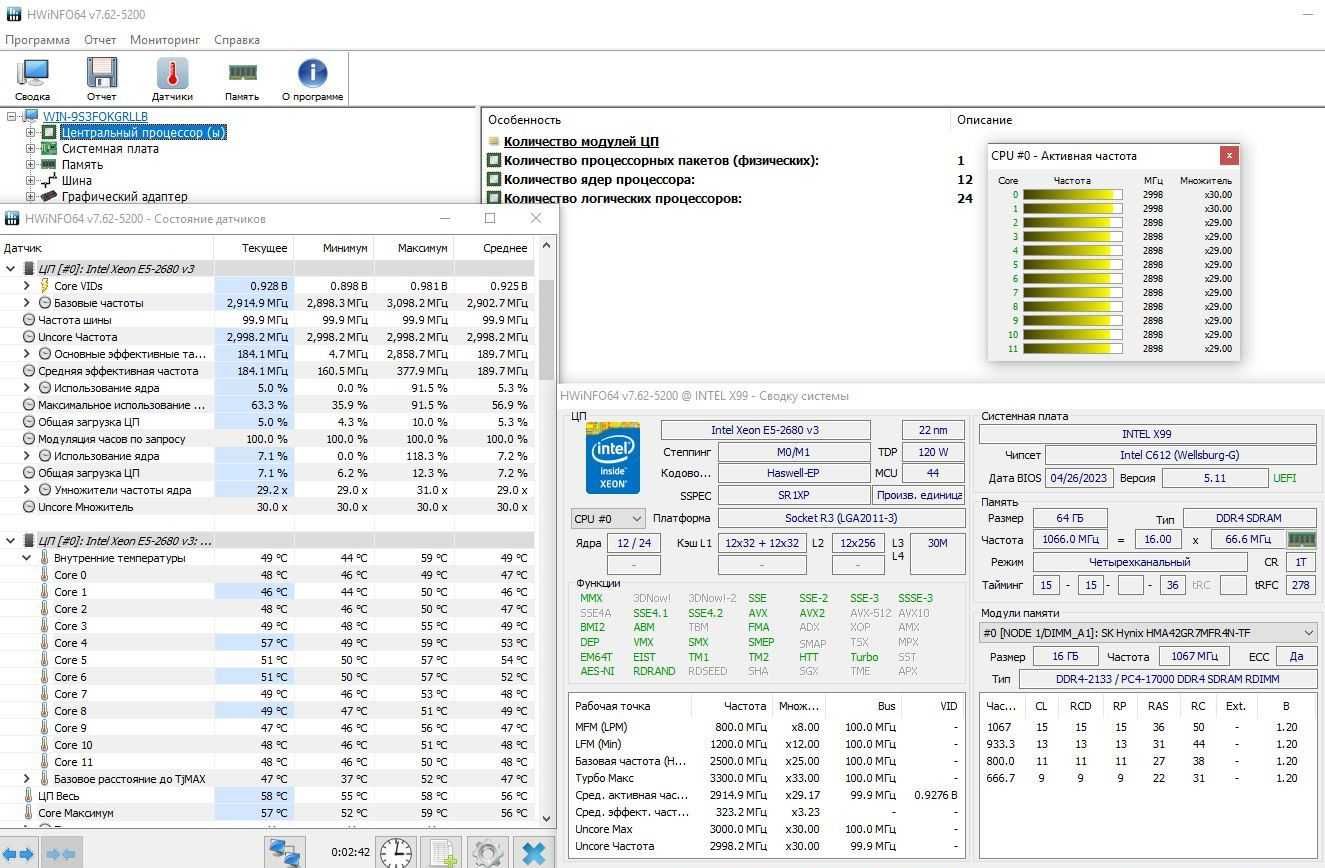Click the Uncore Частота sensor row
This screenshot has width=1325, height=868.
click(267, 337)
